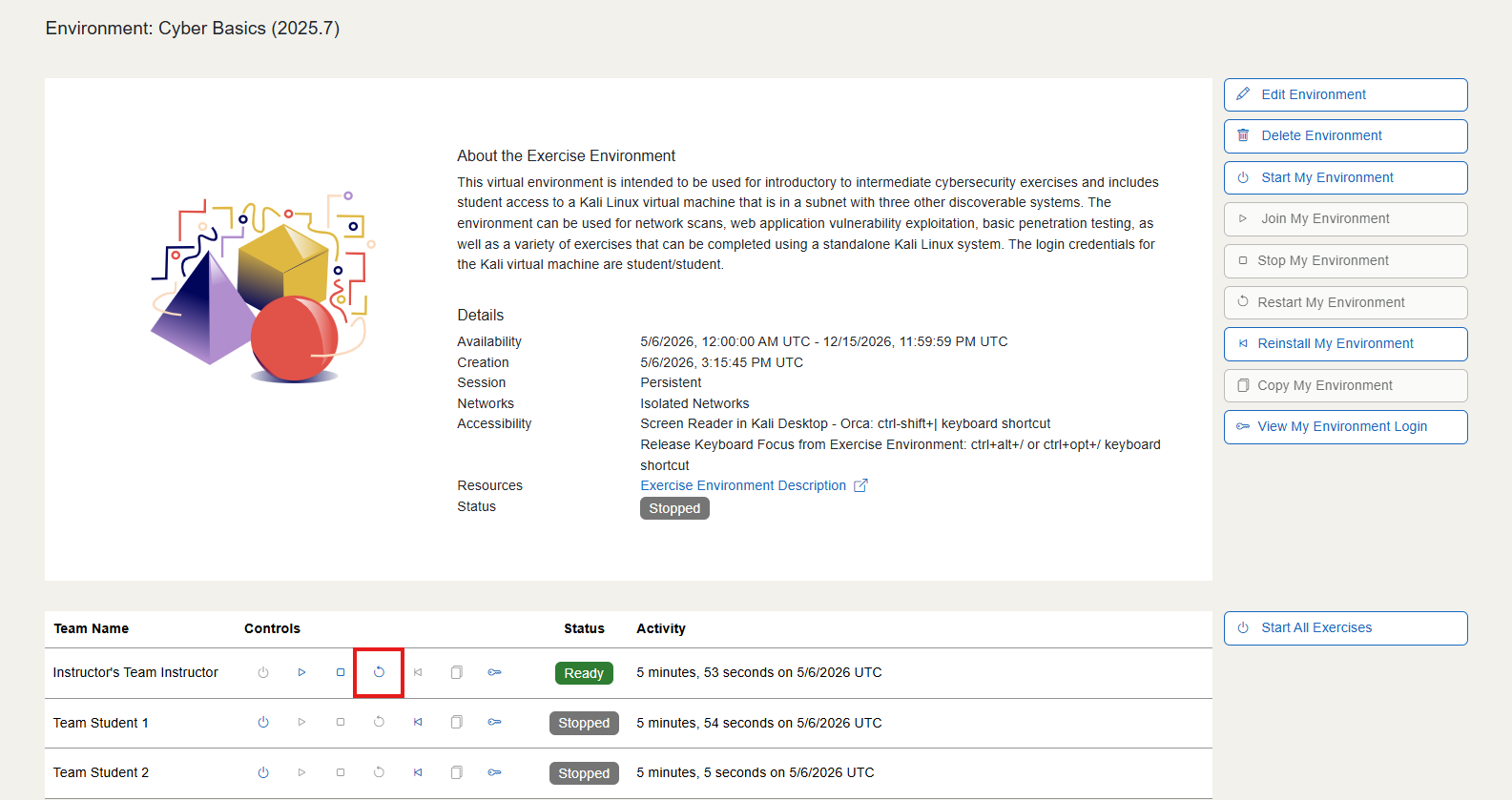Viewport: 1512px width, 800px height.
Task: Click the 'Controls' column header
Action: coord(272,628)
